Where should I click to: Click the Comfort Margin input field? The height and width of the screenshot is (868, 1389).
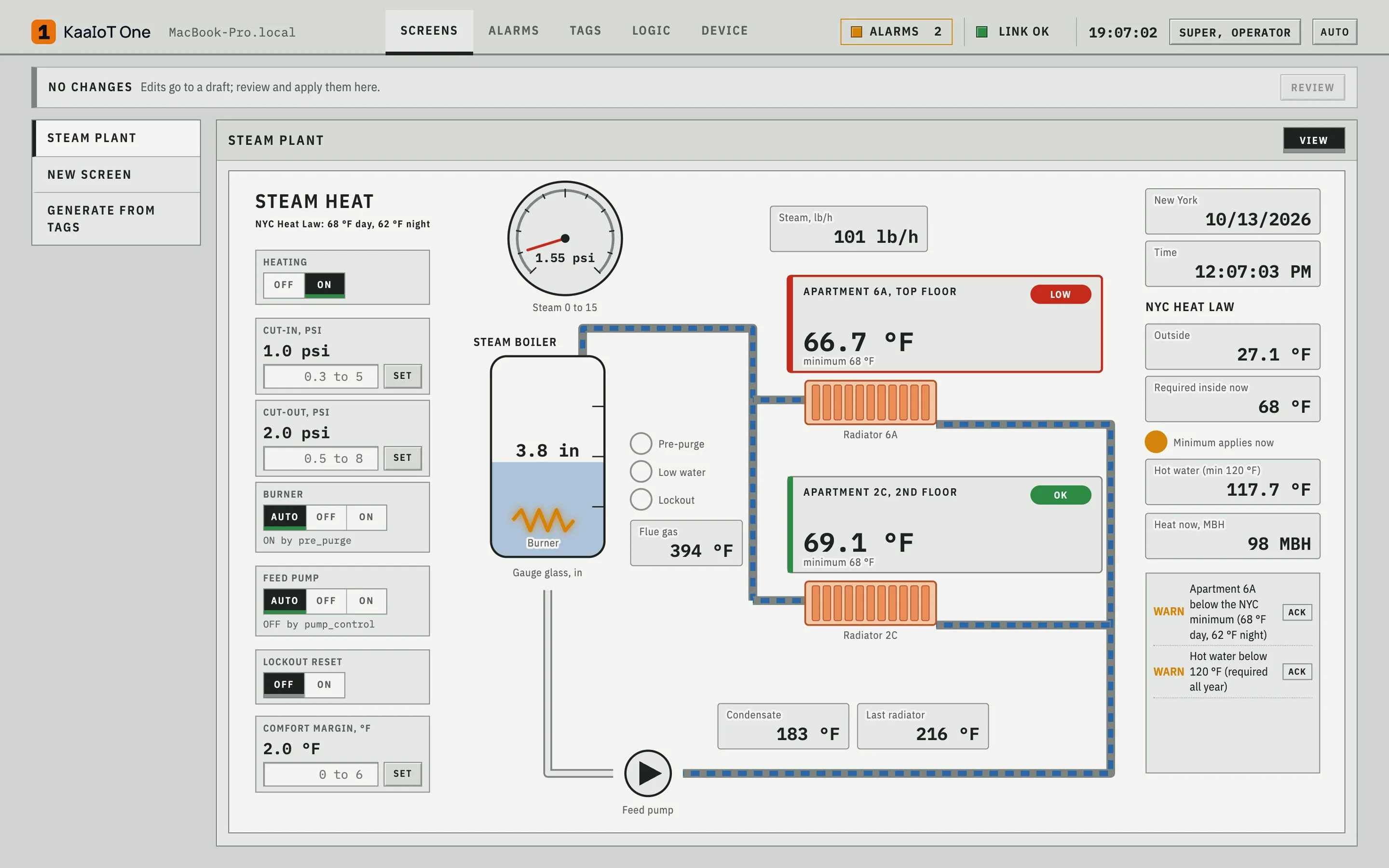tap(321, 774)
